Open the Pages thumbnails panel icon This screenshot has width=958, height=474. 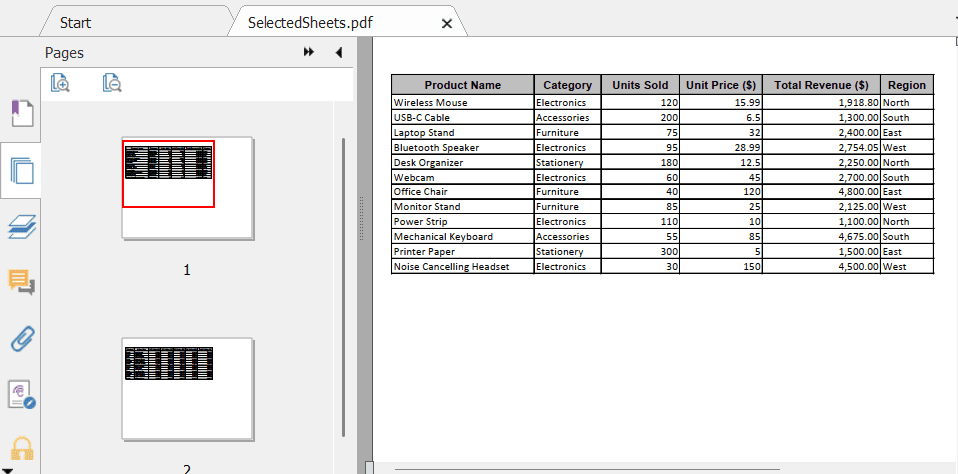tap(22, 172)
